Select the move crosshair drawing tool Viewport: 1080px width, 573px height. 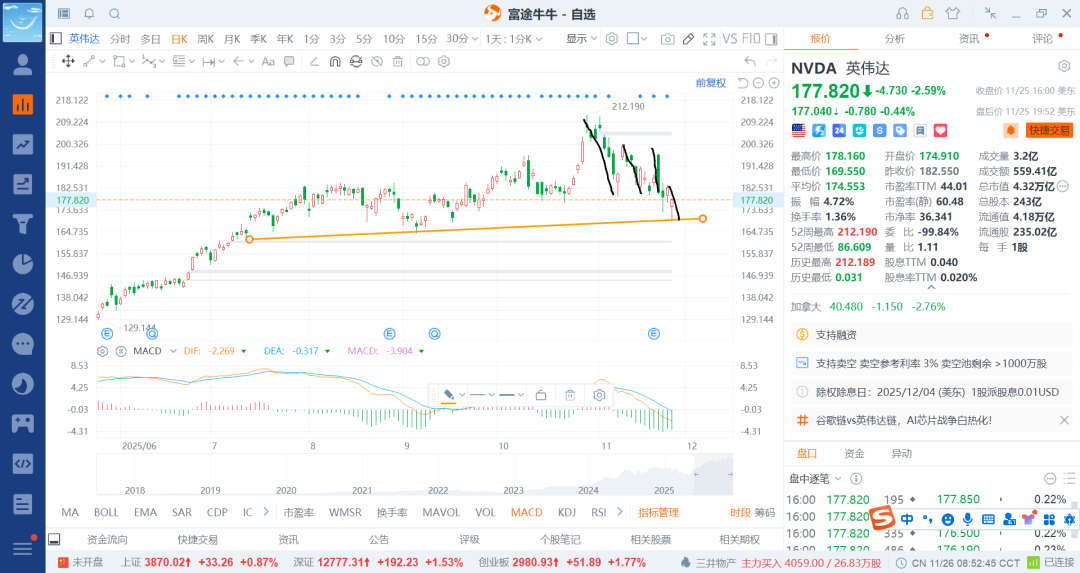coord(68,61)
